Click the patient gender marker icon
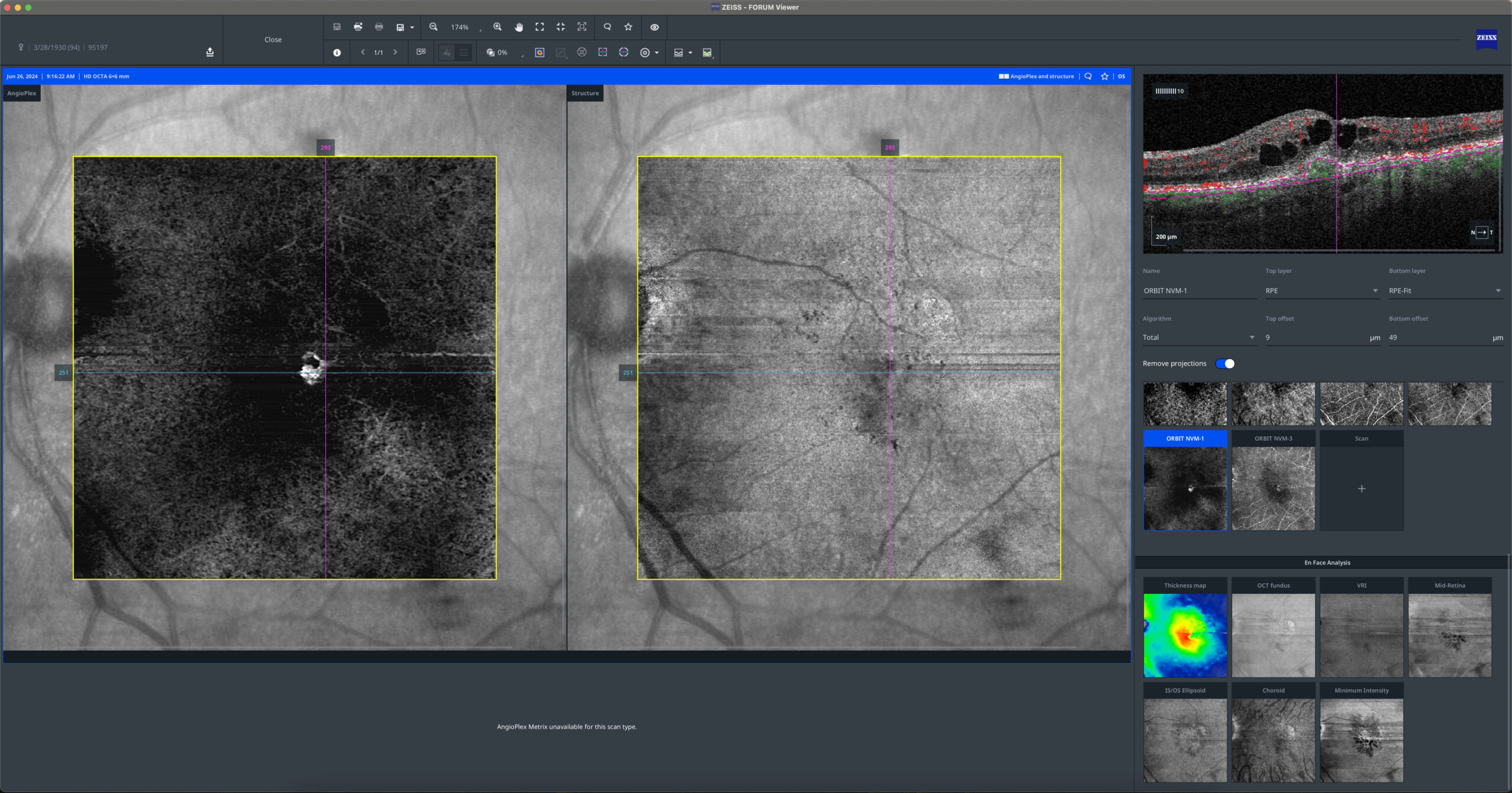This screenshot has height=793, width=1512. (21, 47)
